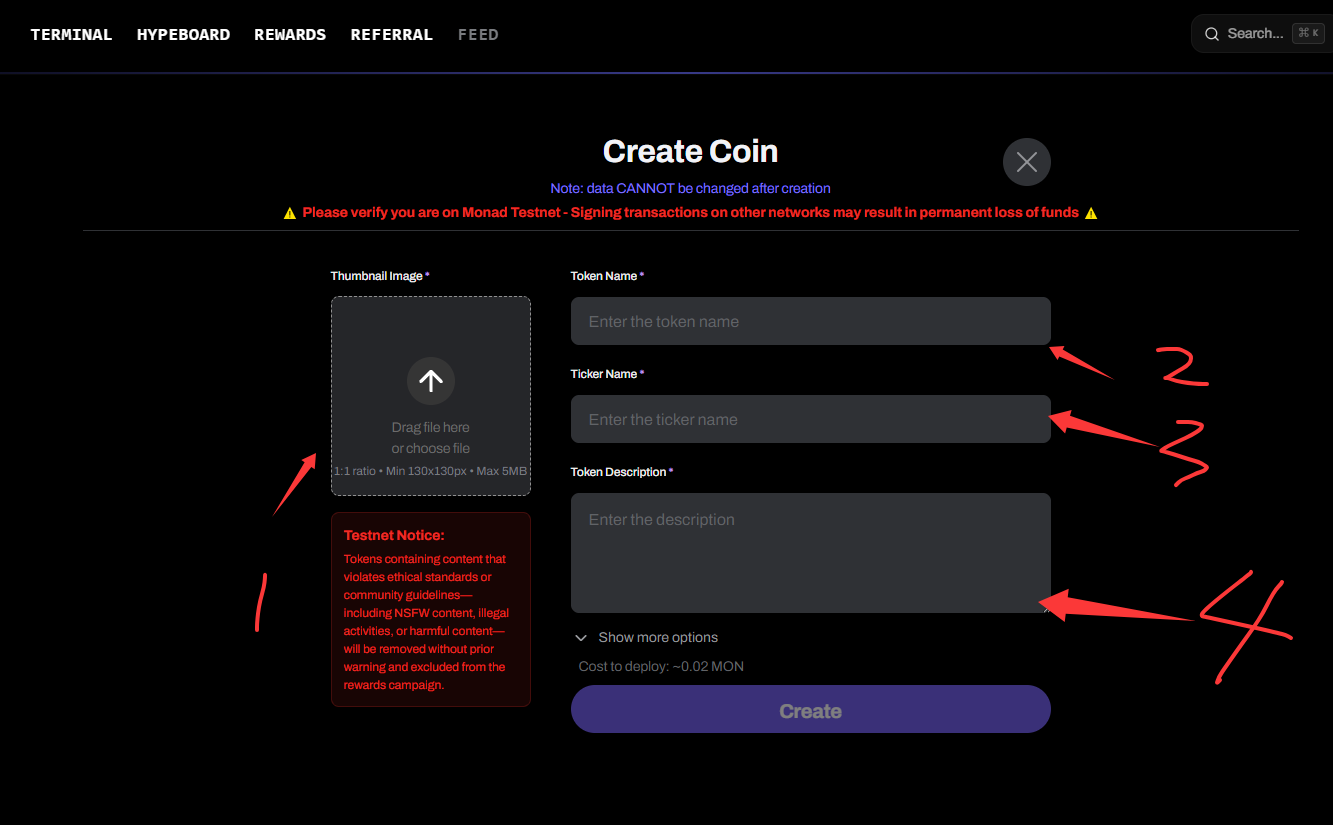Focus the Token Description text area

(x=810, y=552)
